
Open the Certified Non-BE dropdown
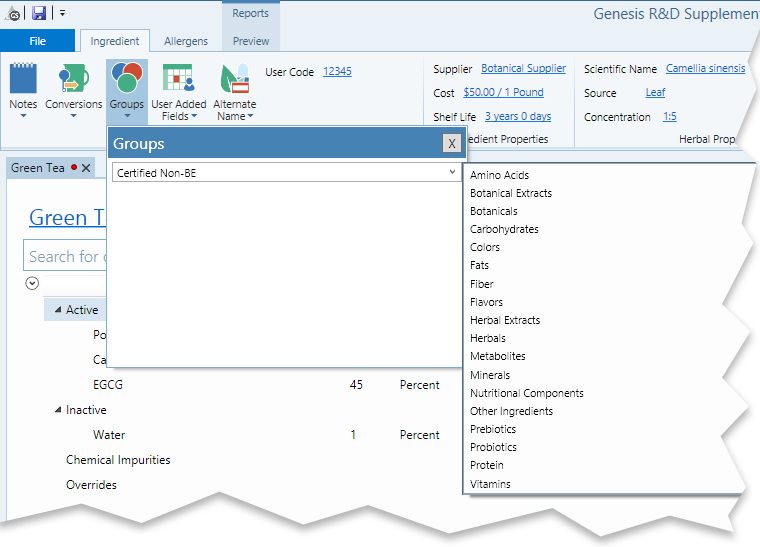coord(453,173)
